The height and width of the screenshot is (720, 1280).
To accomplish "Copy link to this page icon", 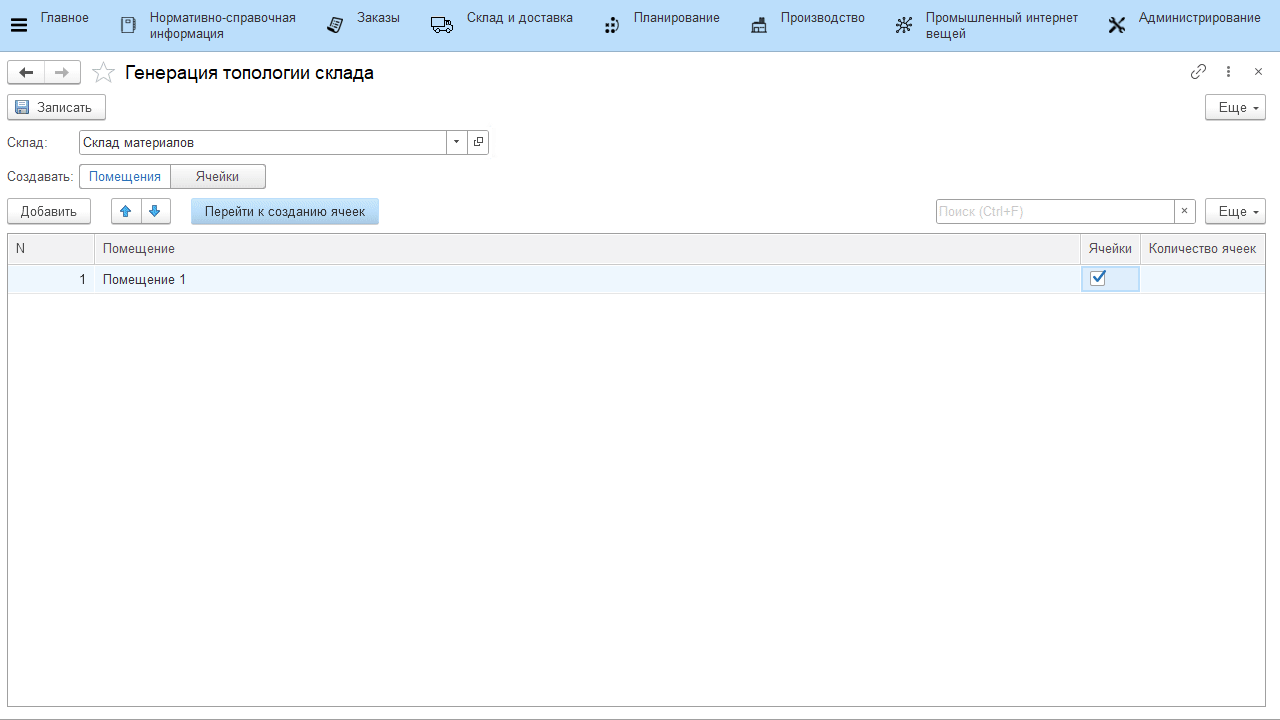I will [1198, 72].
